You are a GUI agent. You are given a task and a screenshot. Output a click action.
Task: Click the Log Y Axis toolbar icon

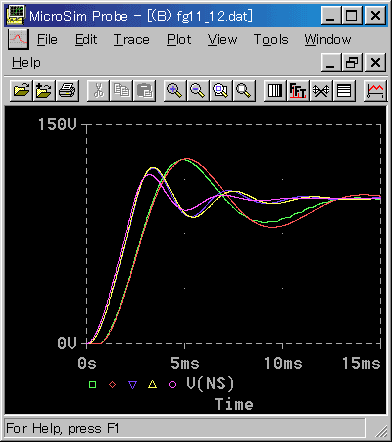344,90
